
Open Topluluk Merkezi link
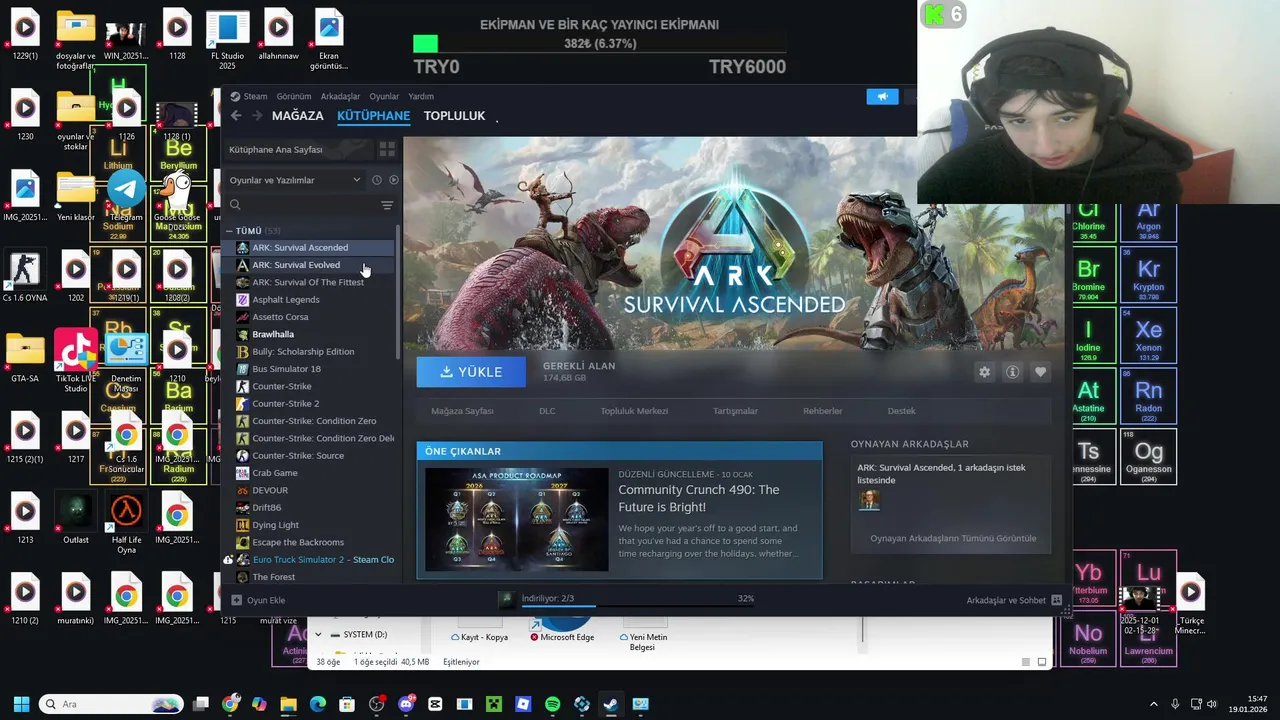634,411
